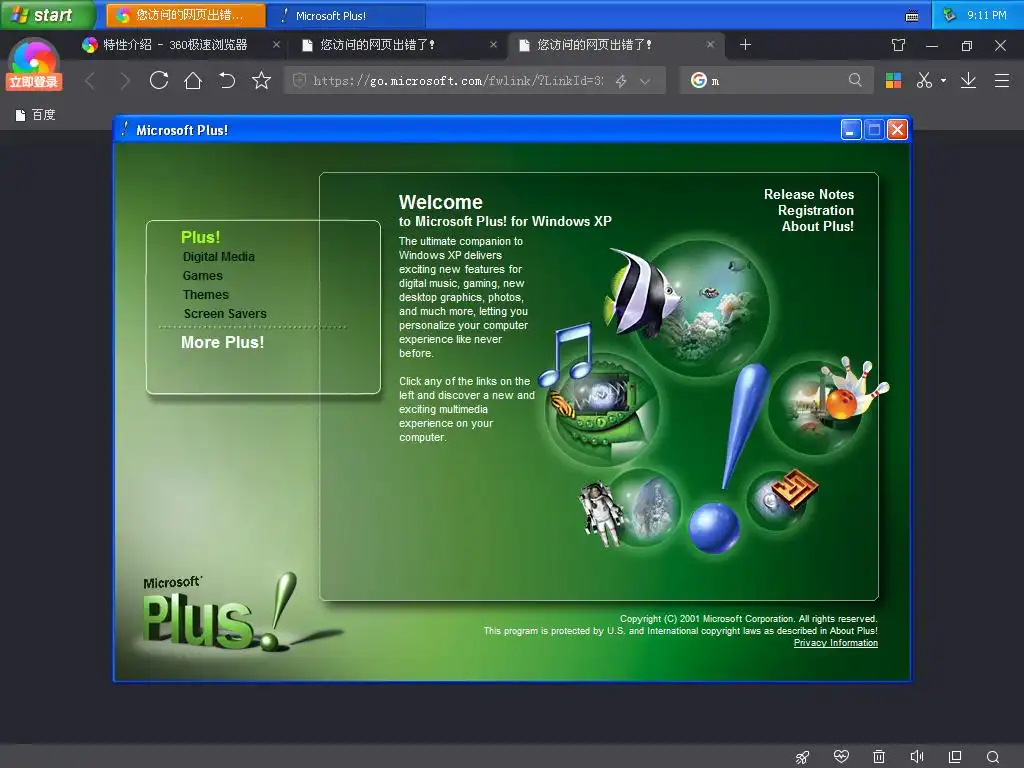Click the browser forward arrow
The width and height of the screenshot is (1024, 768).
[124, 81]
